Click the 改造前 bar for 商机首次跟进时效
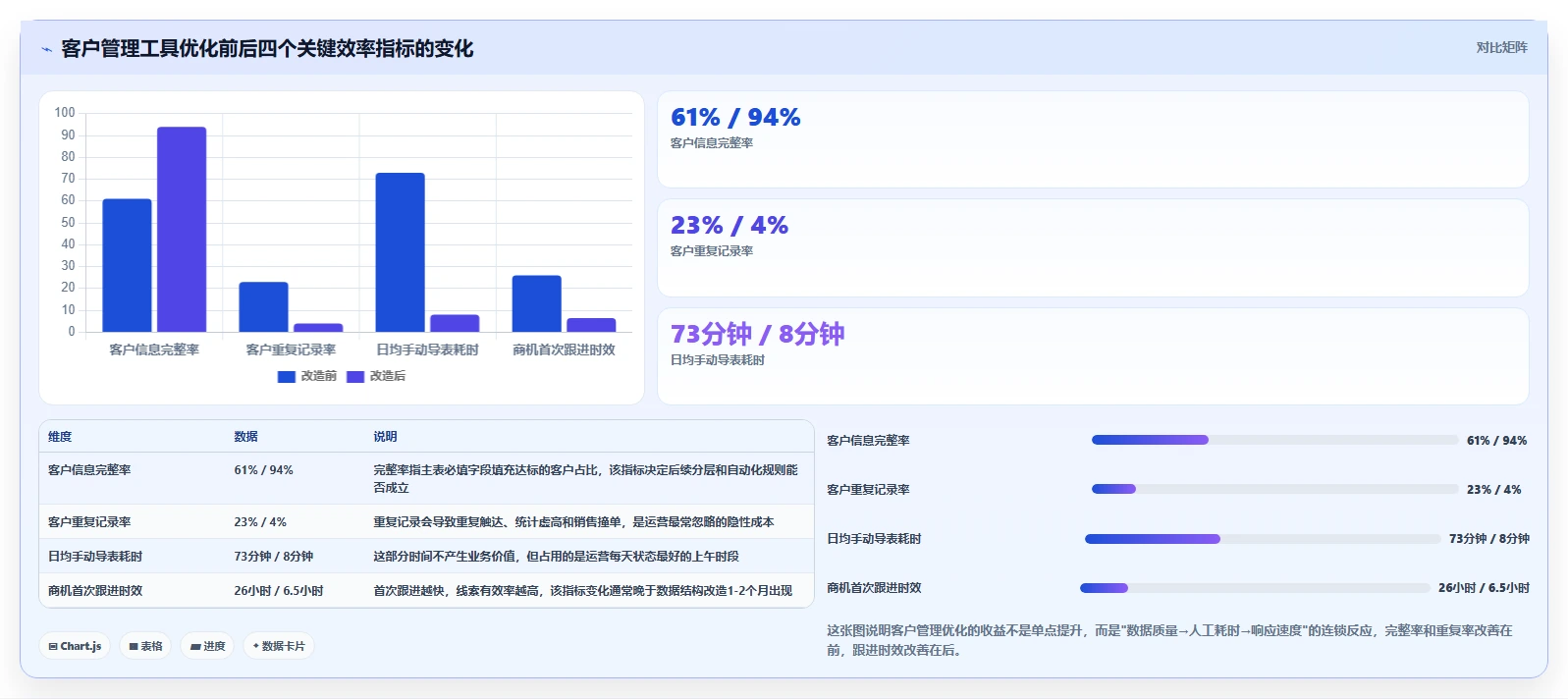The image size is (1568, 699). [x=536, y=303]
